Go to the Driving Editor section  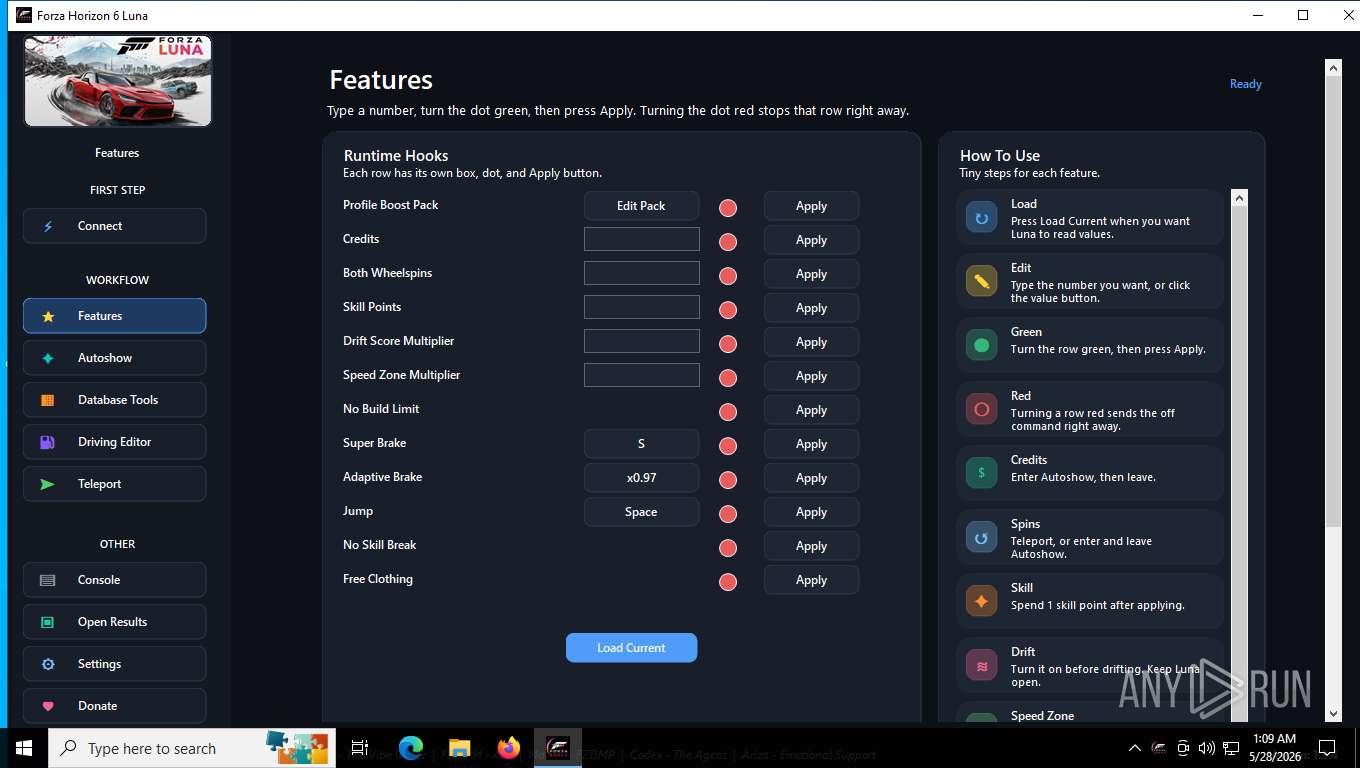(x=115, y=442)
